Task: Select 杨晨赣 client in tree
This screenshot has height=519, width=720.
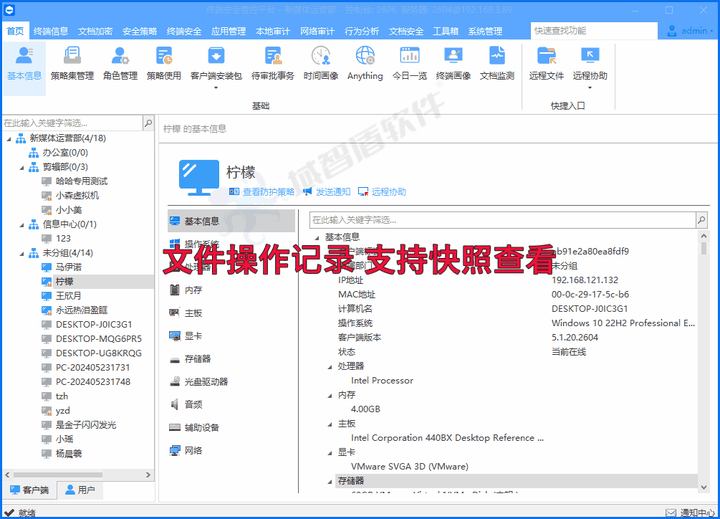Action: [68, 454]
